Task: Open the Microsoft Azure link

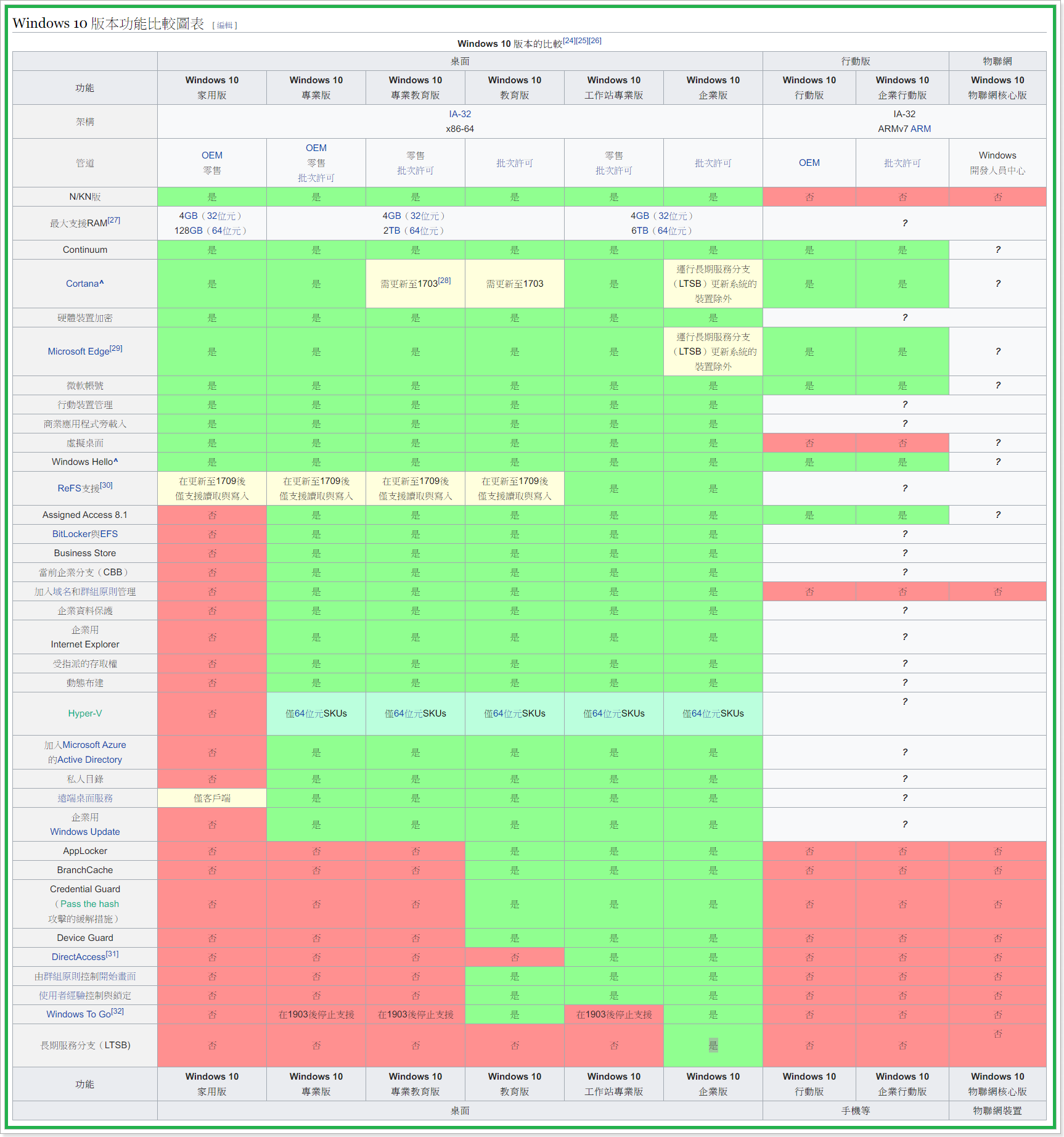Action: (x=94, y=745)
